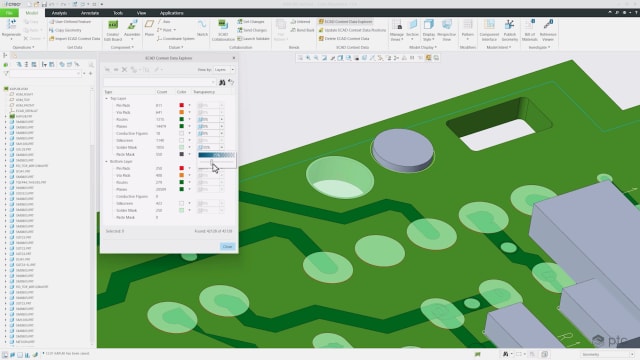
Task: Collapse the Bottom Layer group
Action: coord(107,162)
